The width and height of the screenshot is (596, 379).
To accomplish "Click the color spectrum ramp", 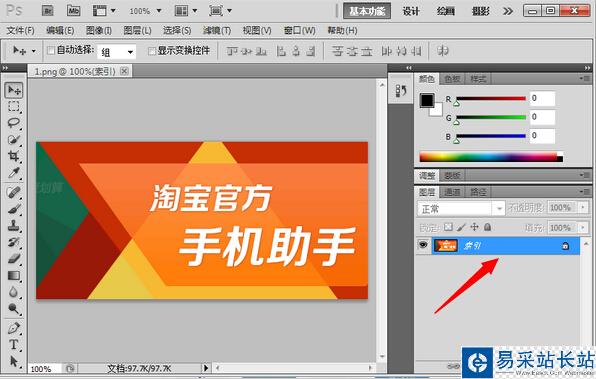I will pos(491,157).
